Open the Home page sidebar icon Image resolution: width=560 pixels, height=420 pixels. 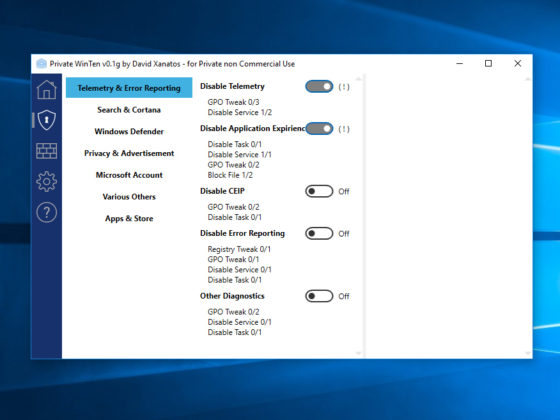coord(46,89)
